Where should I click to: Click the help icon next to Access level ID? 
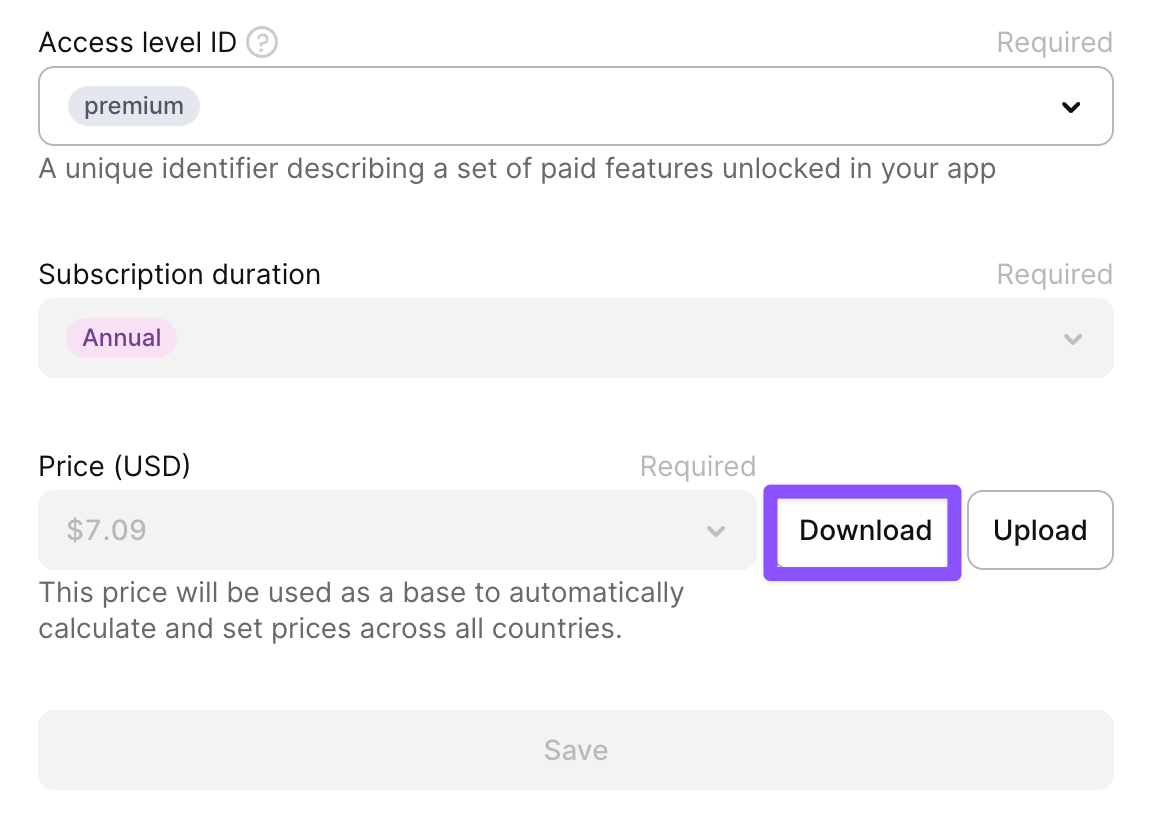261,42
